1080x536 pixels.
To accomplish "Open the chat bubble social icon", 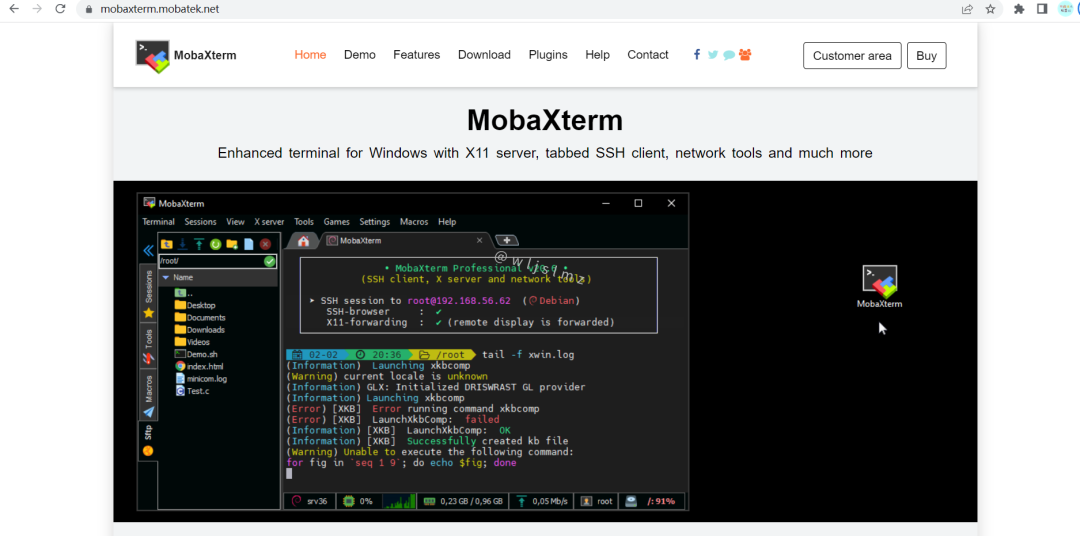I will click(x=729, y=55).
